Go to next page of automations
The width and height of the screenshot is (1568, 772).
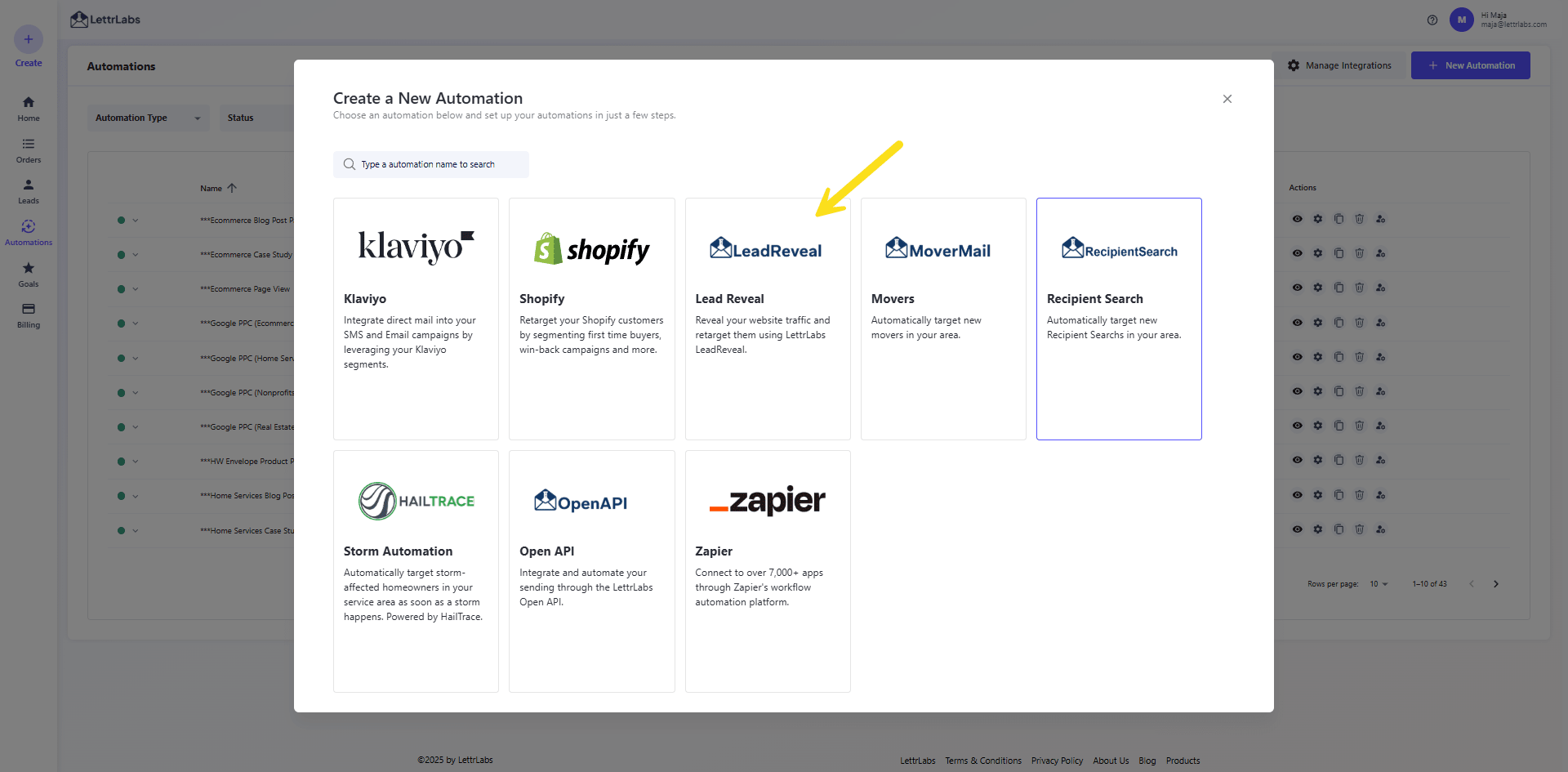pos(1496,584)
